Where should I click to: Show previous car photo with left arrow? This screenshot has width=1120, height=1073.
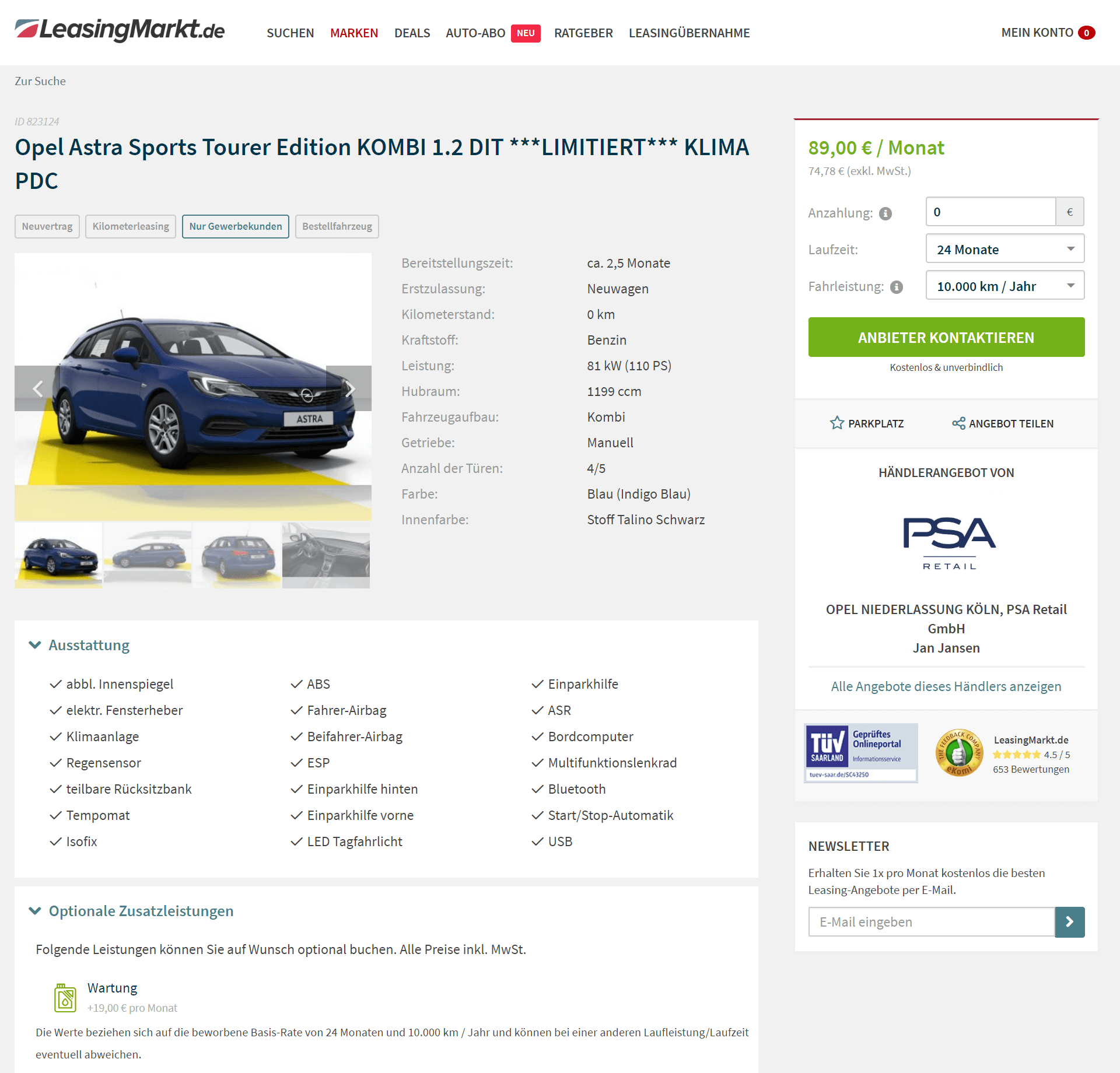[x=38, y=388]
